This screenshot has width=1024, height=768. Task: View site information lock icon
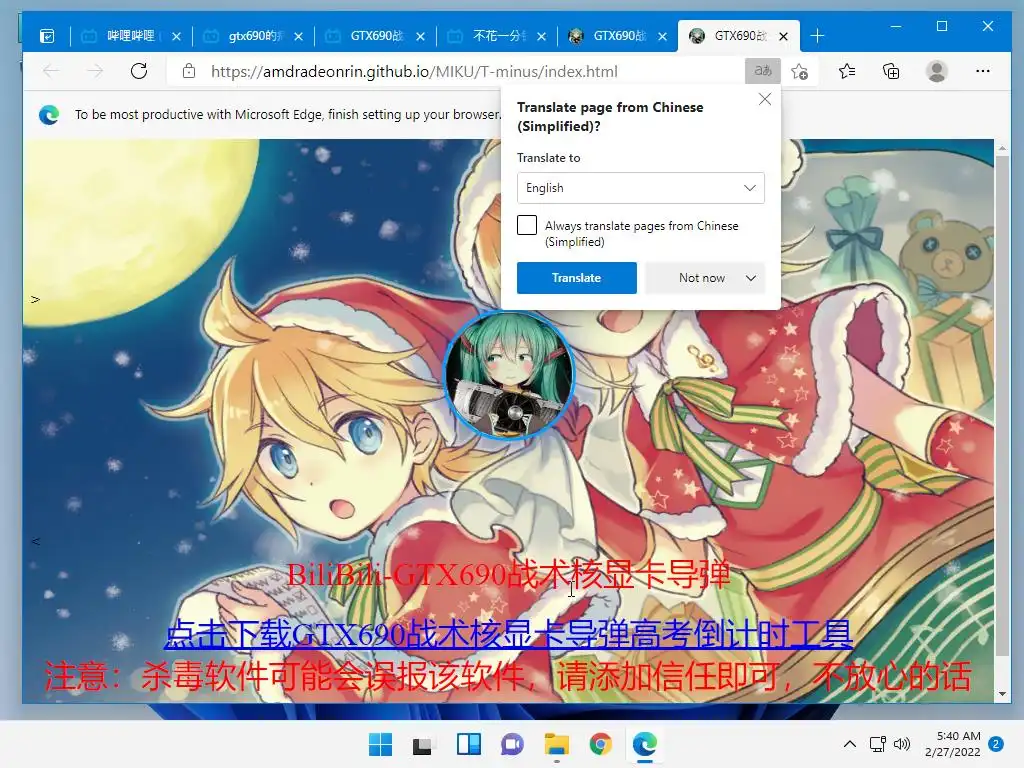coord(189,71)
